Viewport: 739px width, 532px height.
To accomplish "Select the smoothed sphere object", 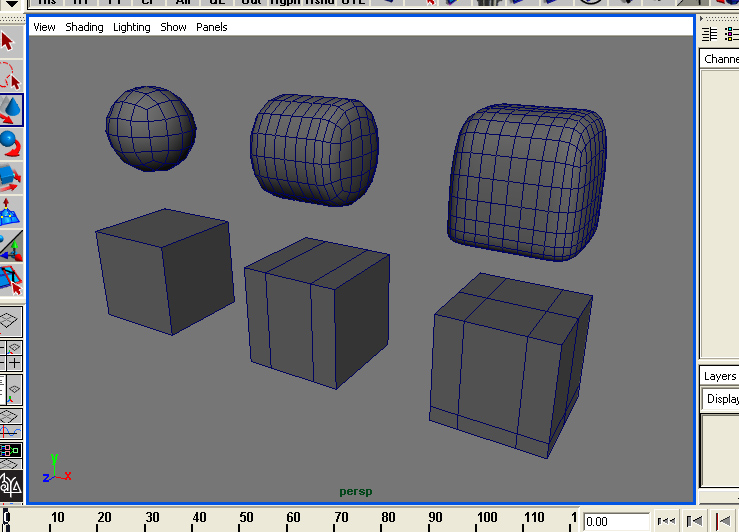I will coord(151,128).
